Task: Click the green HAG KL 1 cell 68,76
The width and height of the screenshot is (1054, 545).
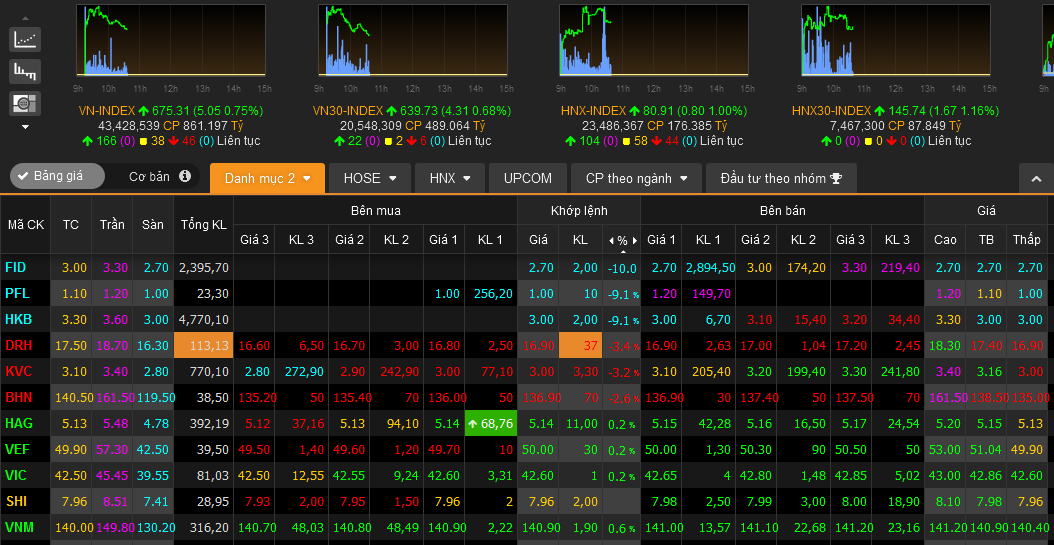Action: [491, 423]
